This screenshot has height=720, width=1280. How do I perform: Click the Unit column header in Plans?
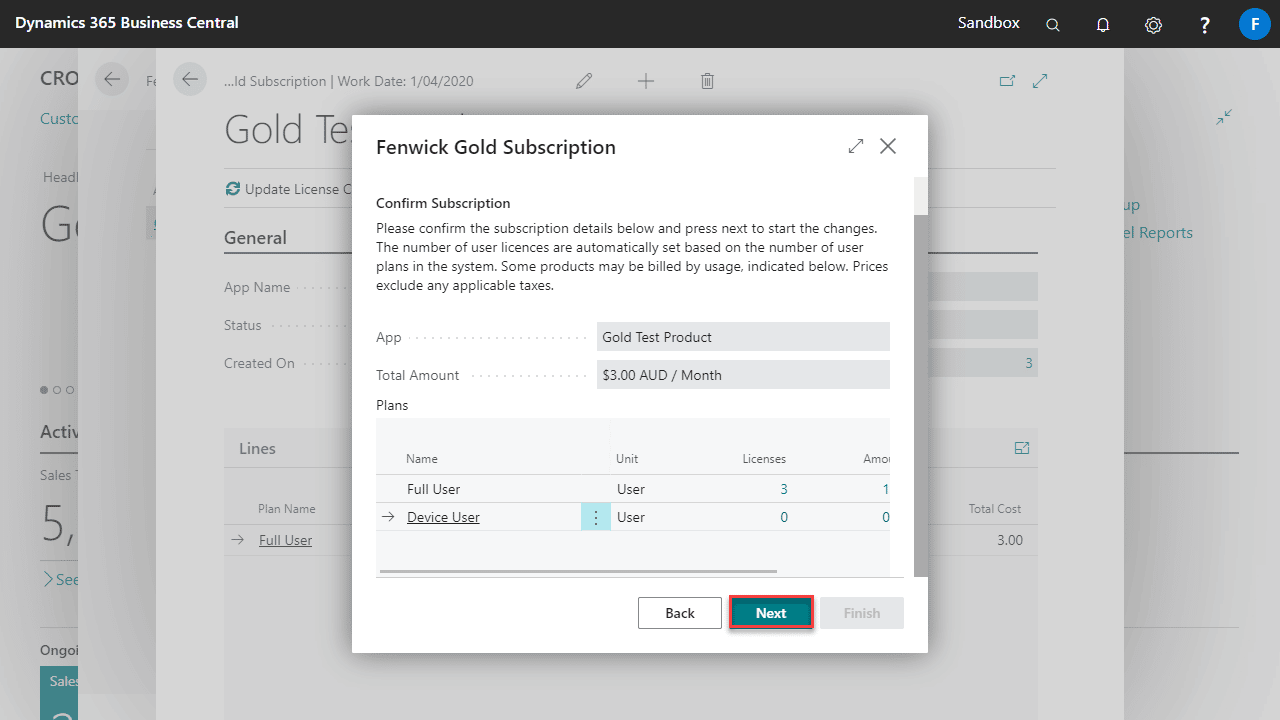(x=627, y=459)
